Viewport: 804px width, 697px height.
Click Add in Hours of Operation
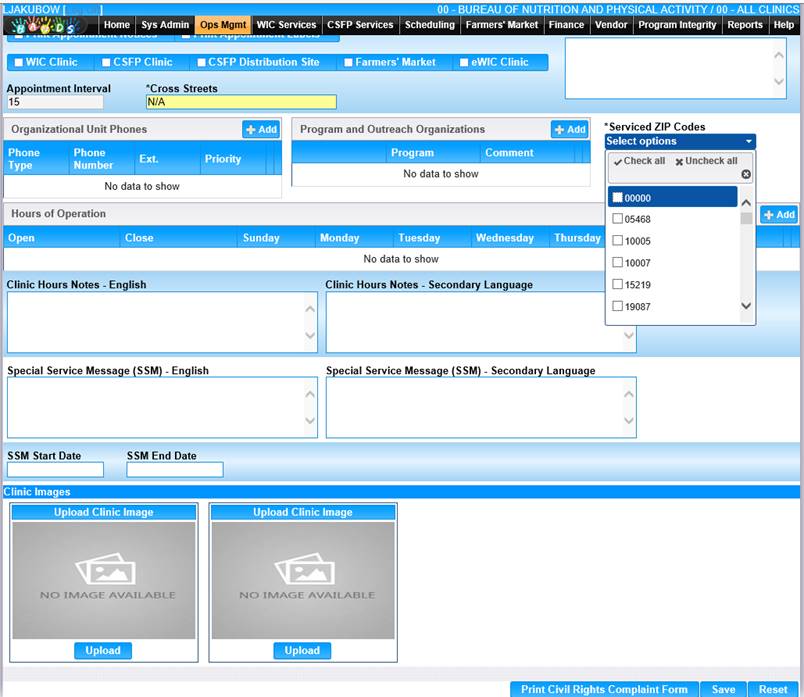pyautogui.click(x=779, y=215)
